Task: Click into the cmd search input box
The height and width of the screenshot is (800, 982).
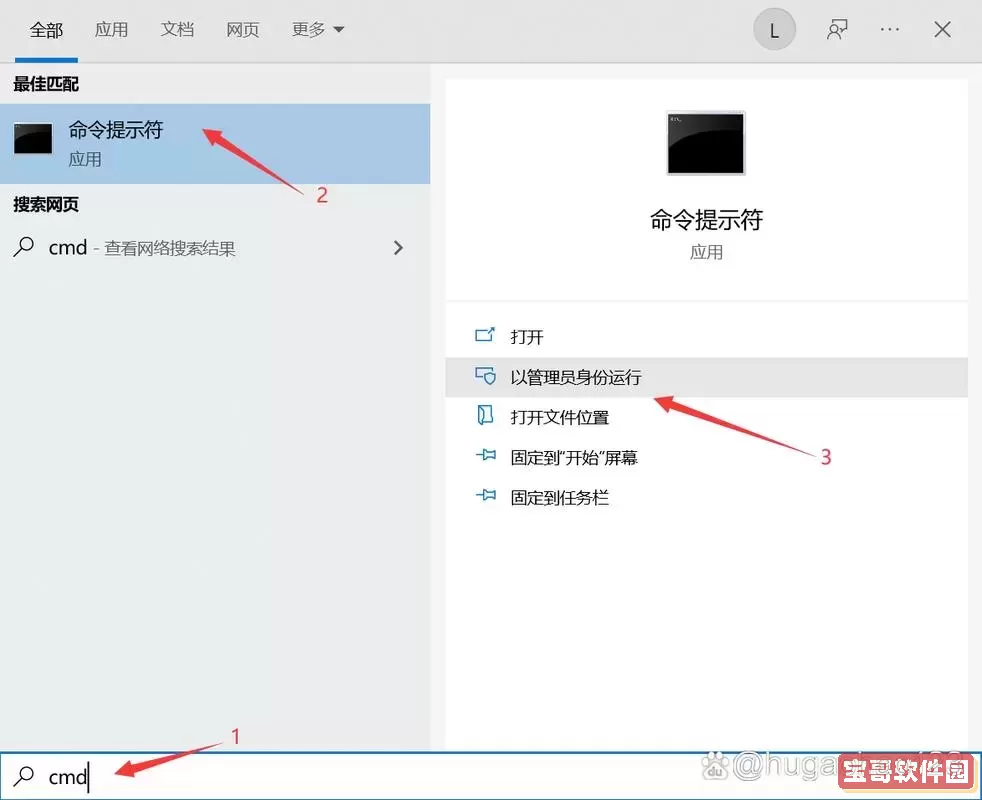Action: [x=491, y=776]
